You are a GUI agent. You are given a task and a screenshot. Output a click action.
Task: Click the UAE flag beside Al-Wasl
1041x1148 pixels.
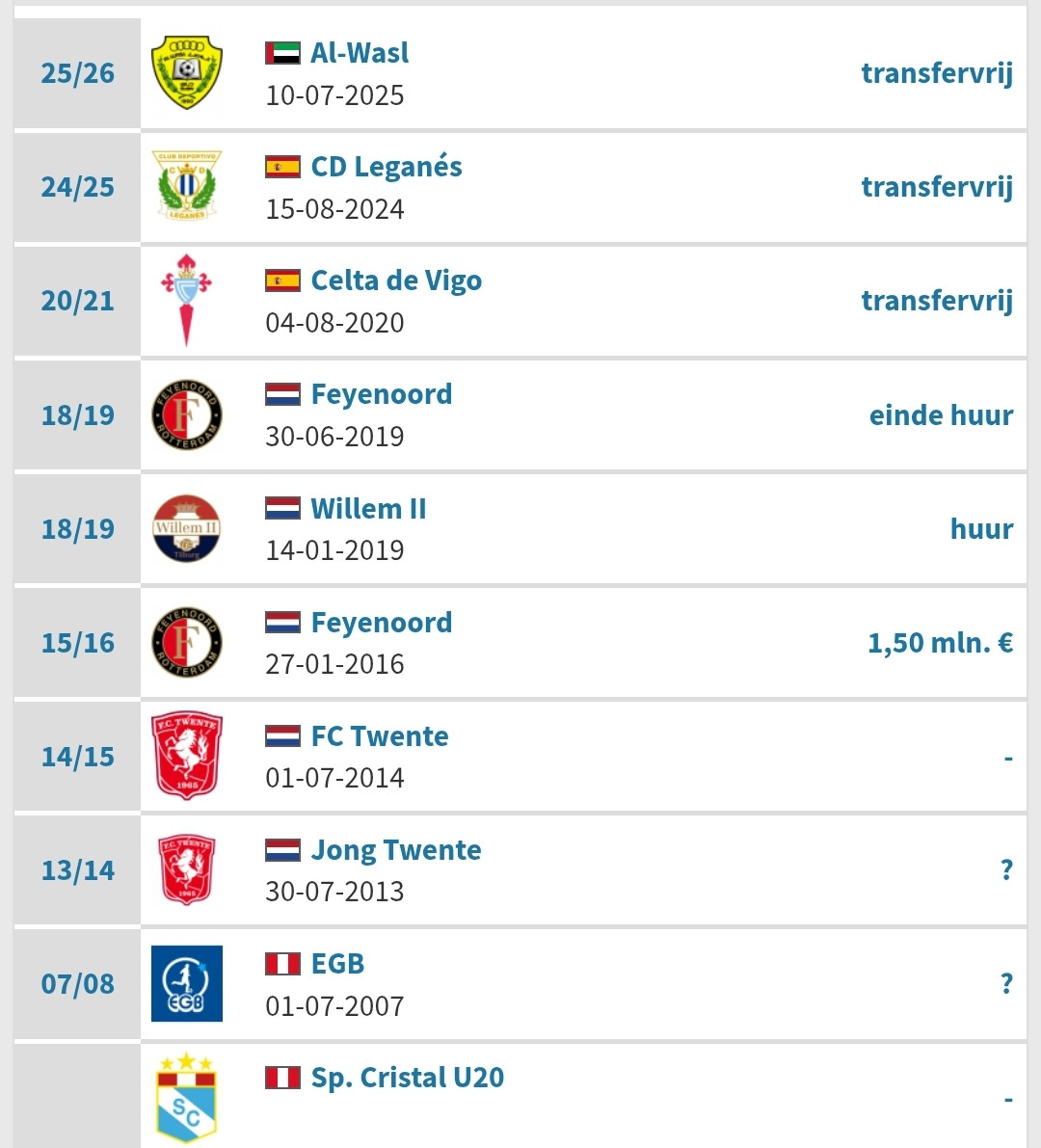click(x=282, y=53)
